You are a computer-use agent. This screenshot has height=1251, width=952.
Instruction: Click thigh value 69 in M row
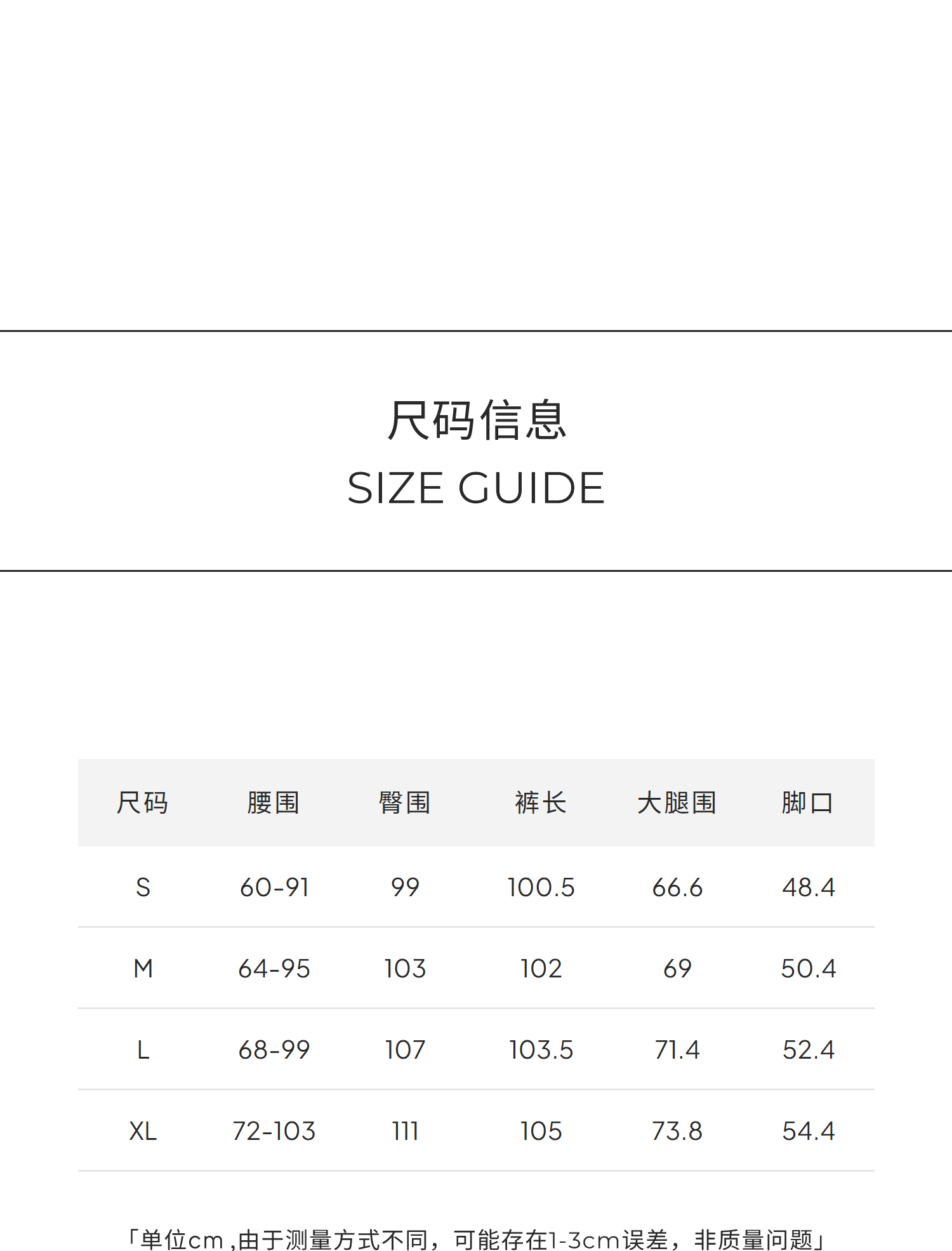pyautogui.click(x=677, y=969)
